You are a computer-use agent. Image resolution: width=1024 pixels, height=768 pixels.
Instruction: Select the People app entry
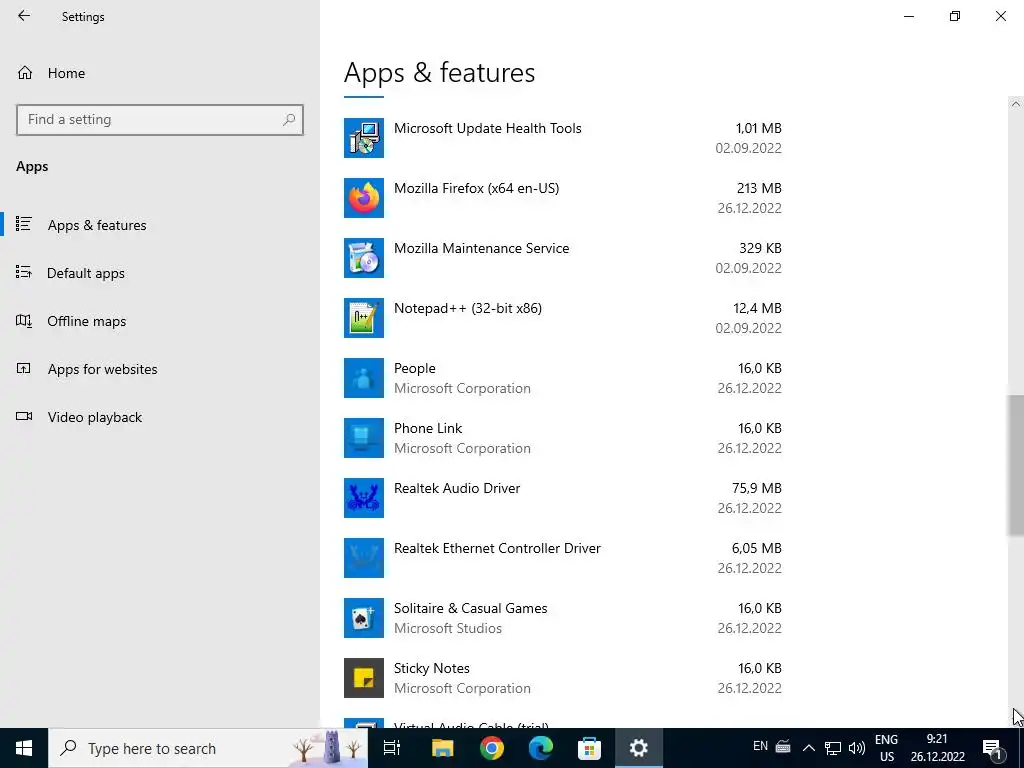click(563, 378)
